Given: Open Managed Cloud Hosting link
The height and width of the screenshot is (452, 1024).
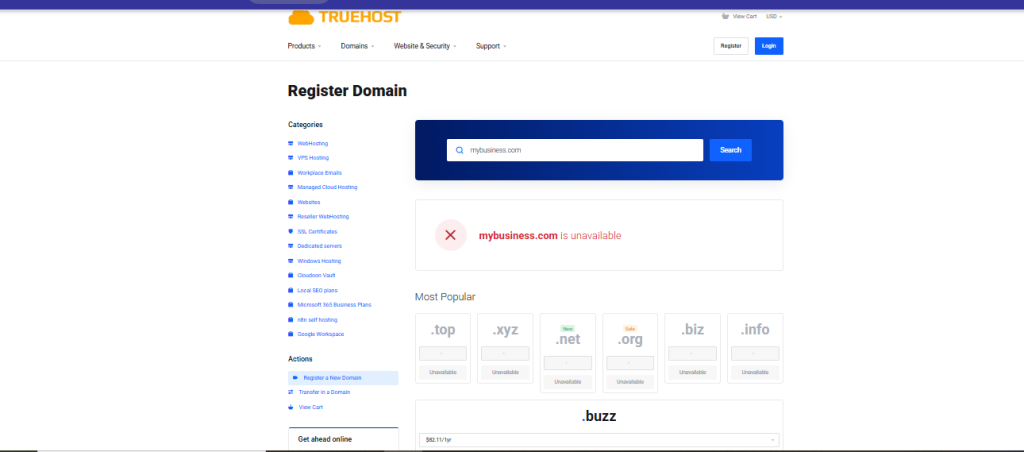Looking at the screenshot, I should coord(327,187).
